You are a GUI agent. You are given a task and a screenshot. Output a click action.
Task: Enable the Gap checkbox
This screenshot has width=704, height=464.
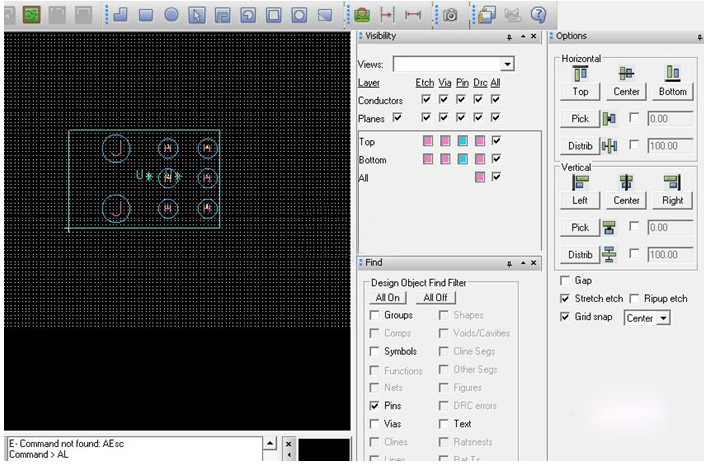pyautogui.click(x=566, y=281)
